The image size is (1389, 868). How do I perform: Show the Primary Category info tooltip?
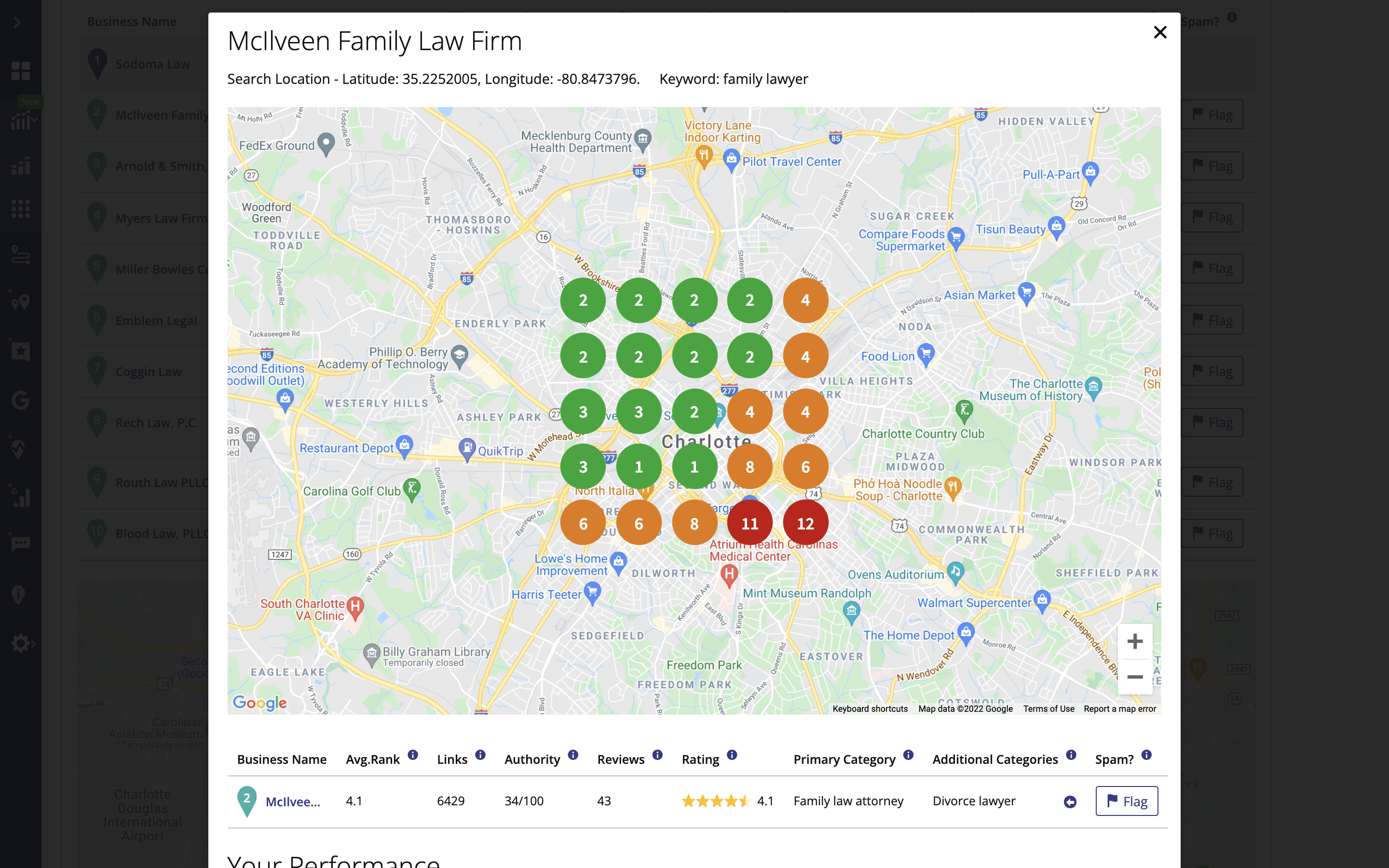click(908, 755)
